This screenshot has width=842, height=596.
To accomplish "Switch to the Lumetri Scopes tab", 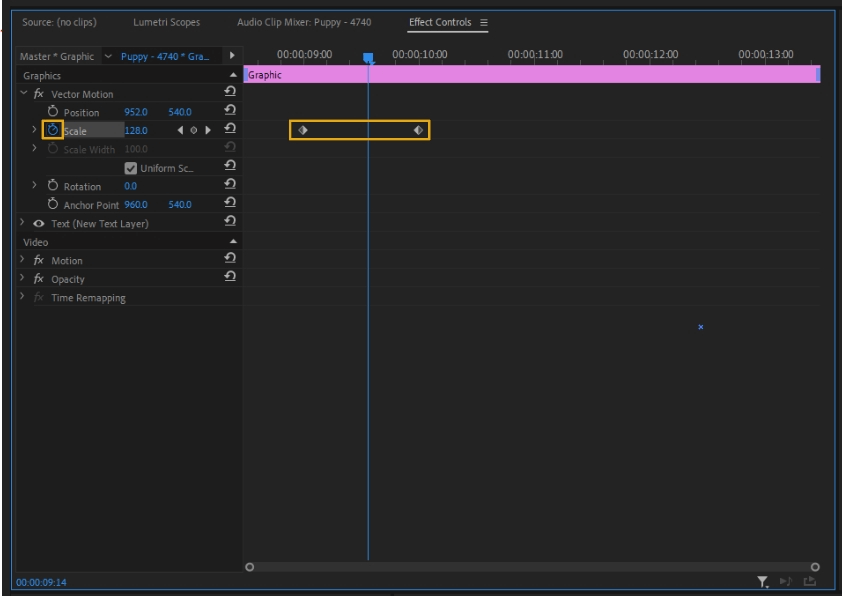I will [x=166, y=22].
